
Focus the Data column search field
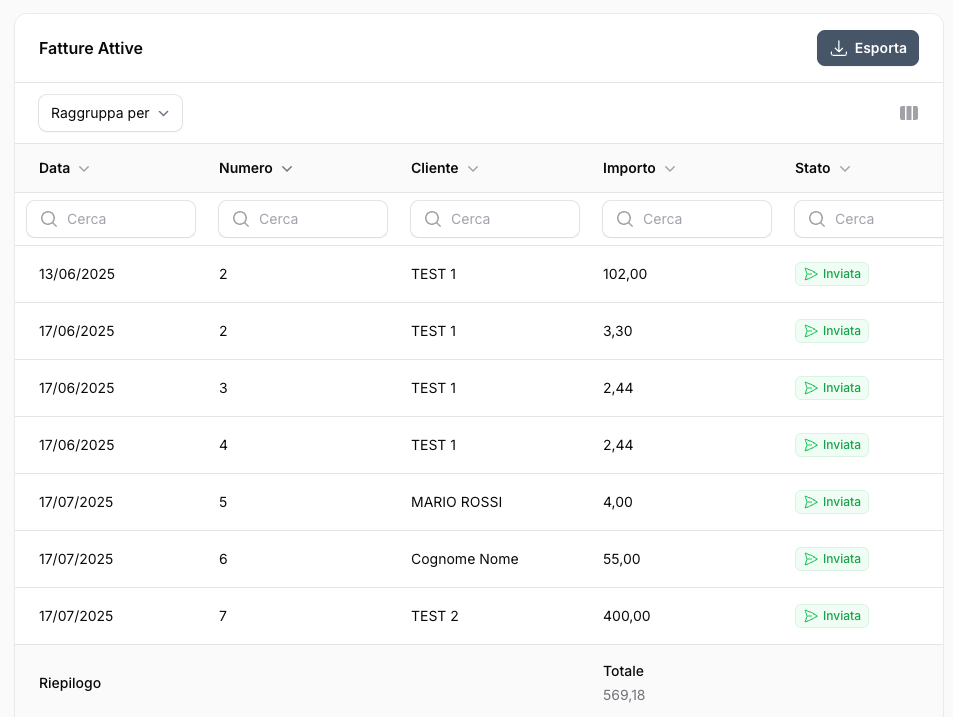tap(125, 219)
